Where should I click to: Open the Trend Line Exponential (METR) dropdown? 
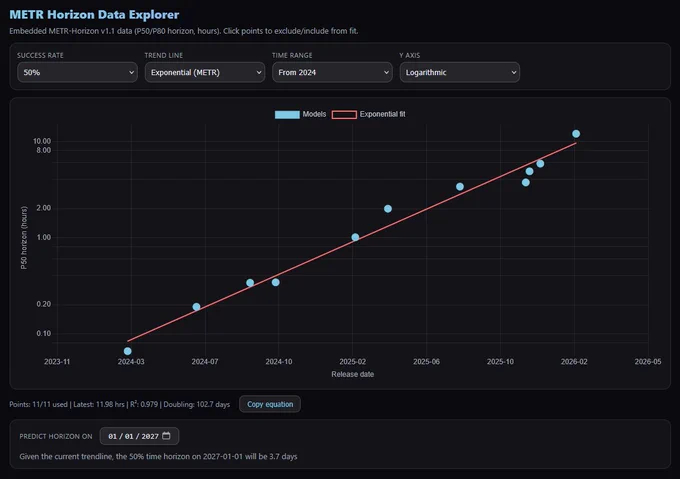tap(205, 72)
